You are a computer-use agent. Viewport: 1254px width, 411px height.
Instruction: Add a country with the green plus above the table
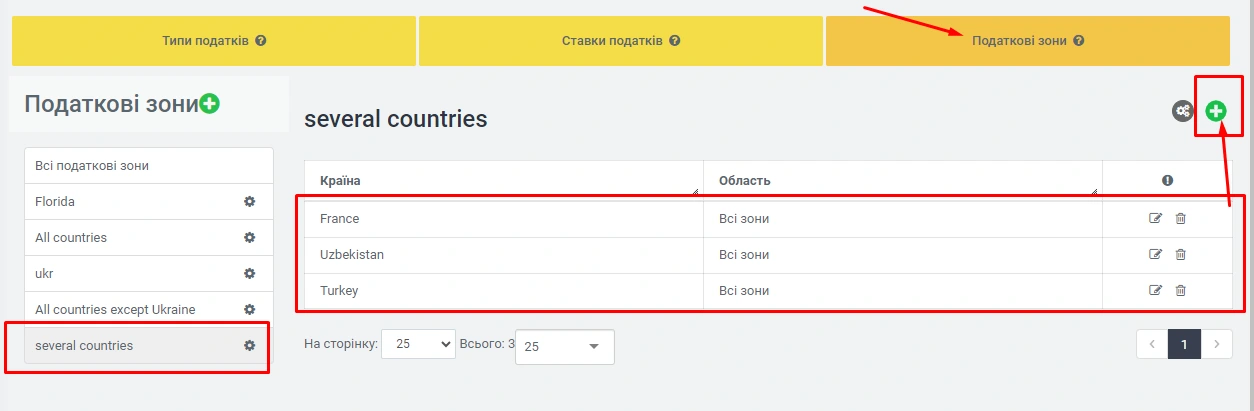[1216, 111]
